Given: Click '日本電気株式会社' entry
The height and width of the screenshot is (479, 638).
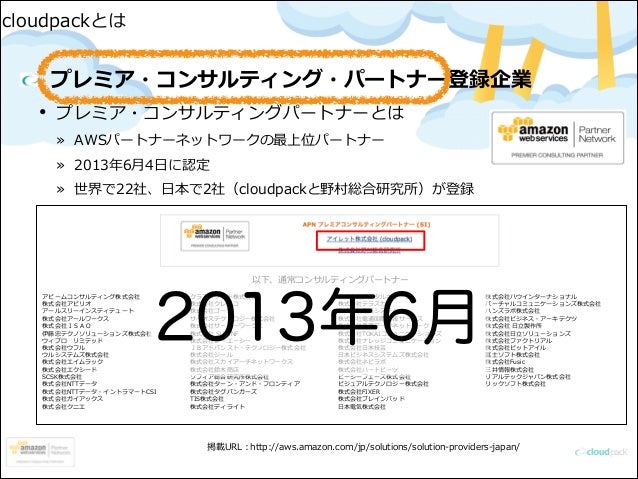Looking at the screenshot, I should tap(362, 406).
